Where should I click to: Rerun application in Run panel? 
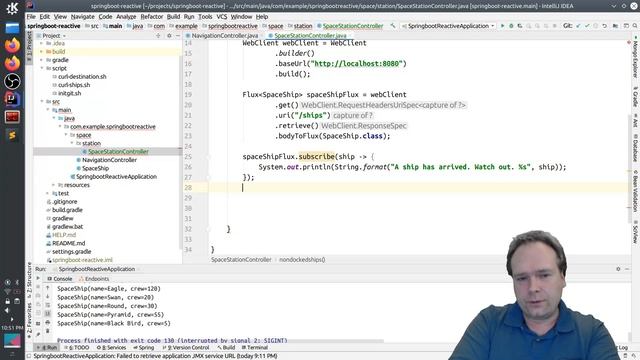38,278
